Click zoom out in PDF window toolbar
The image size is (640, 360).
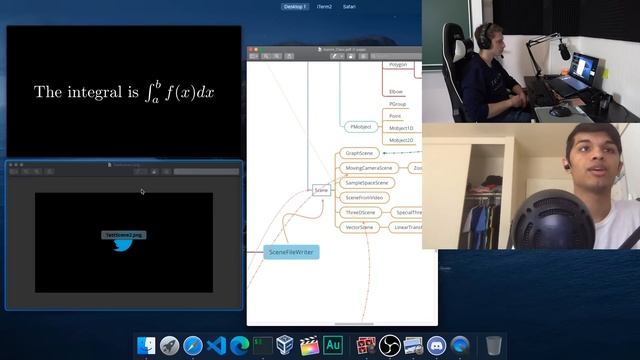(x=266, y=56)
